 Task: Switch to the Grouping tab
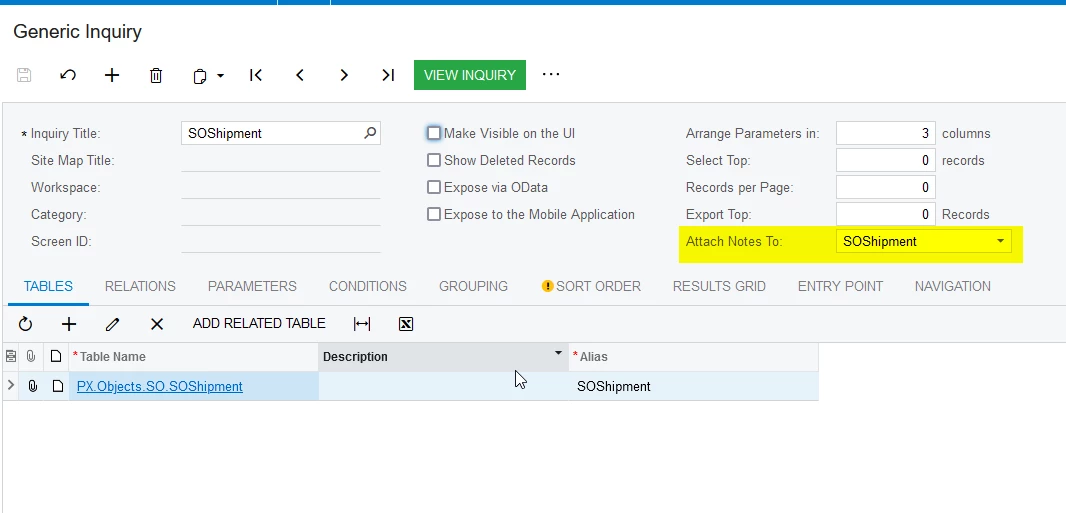point(473,286)
